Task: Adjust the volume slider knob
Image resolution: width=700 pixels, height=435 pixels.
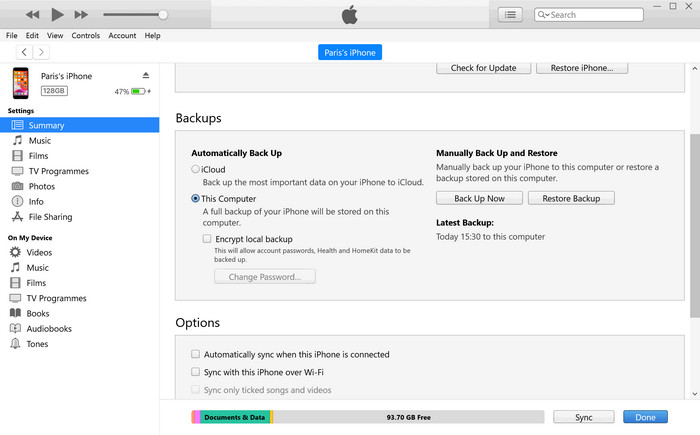Action: click(x=163, y=15)
